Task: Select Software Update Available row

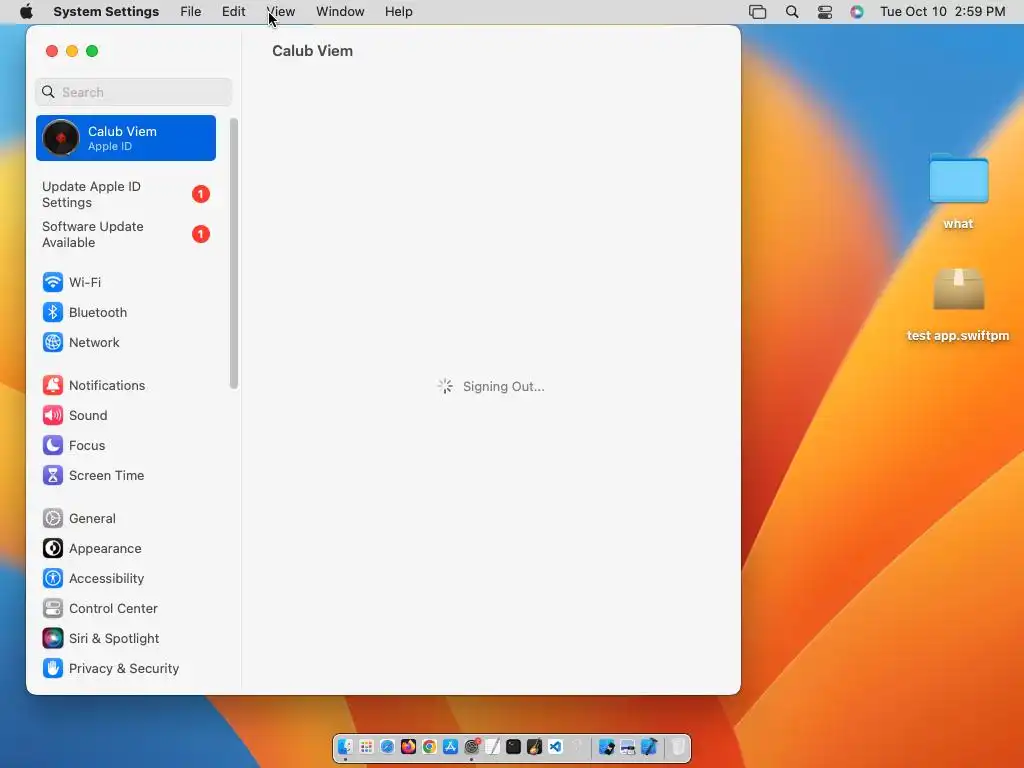Action: [x=125, y=234]
